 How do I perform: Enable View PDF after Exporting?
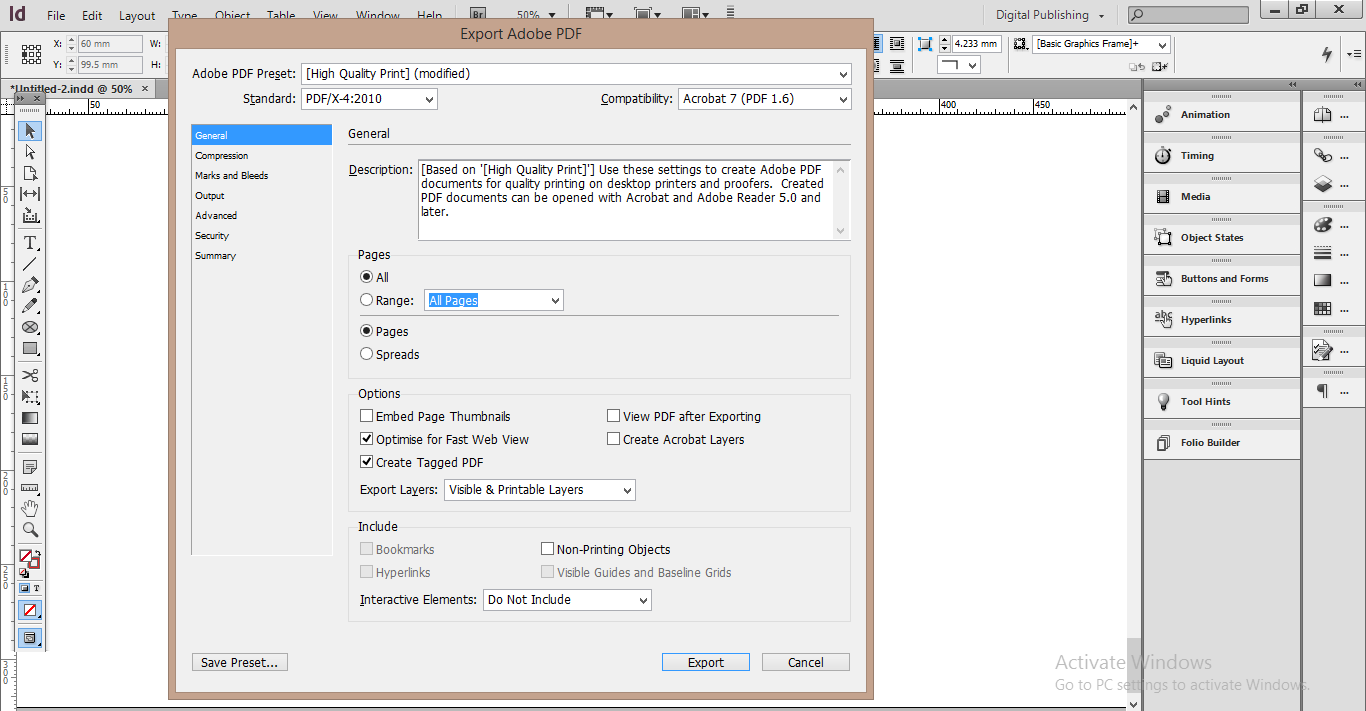point(614,416)
